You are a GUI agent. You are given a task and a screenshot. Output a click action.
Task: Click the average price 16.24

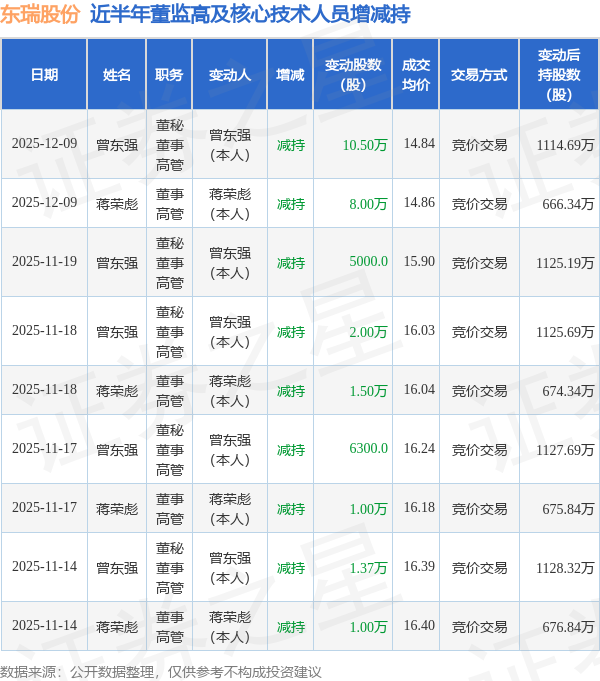click(419, 449)
